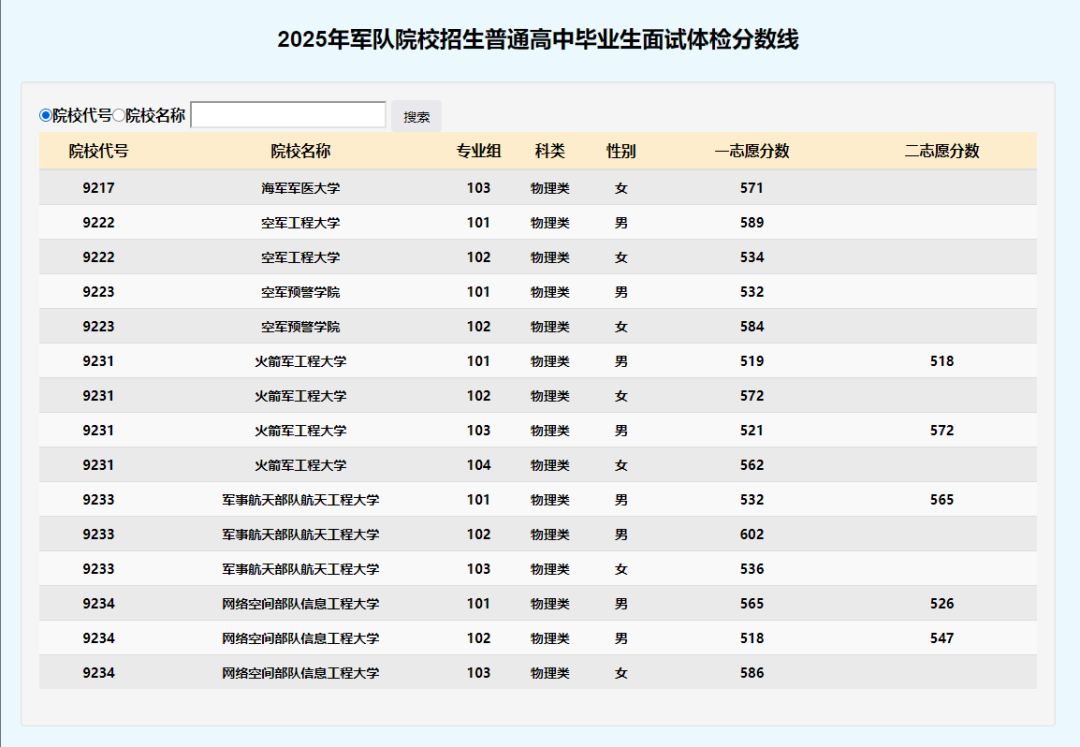Click 军事航天部队航天工程大学 in the score 602 row
1080x747 pixels.
pyautogui.click(x=300, y=534)
